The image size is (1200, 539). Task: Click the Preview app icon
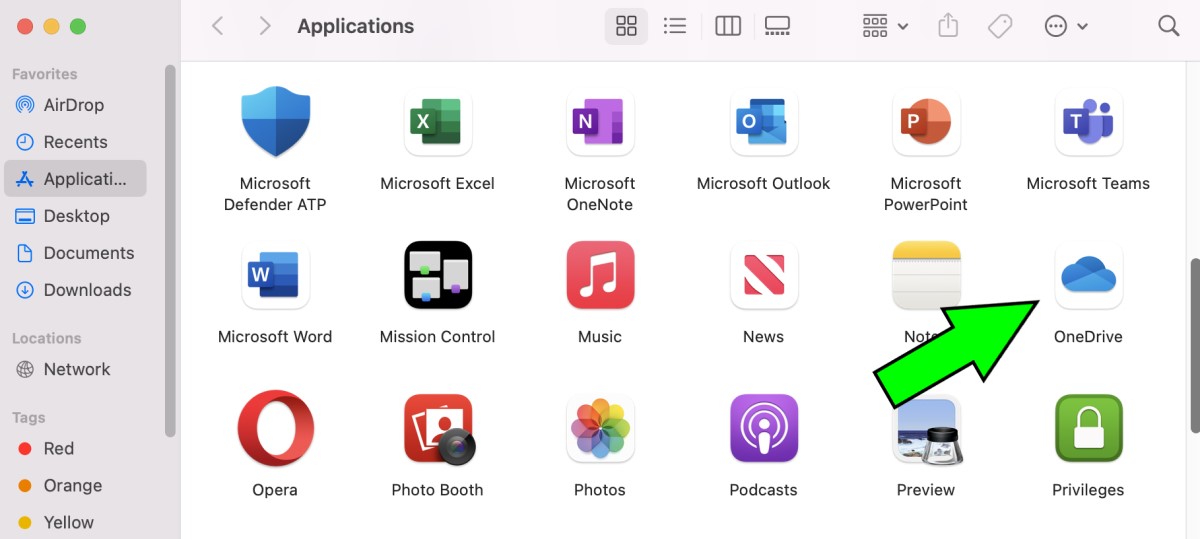926,430
